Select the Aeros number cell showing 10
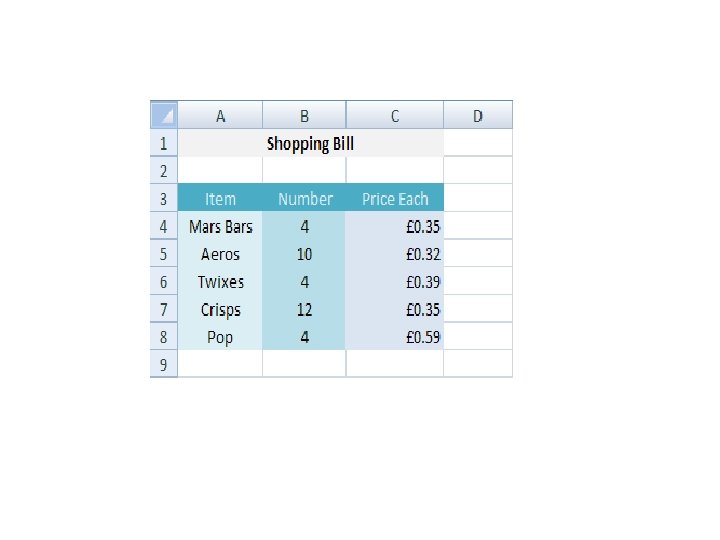Viewport: 720px width, 540px height. click(x=304, y=253)
